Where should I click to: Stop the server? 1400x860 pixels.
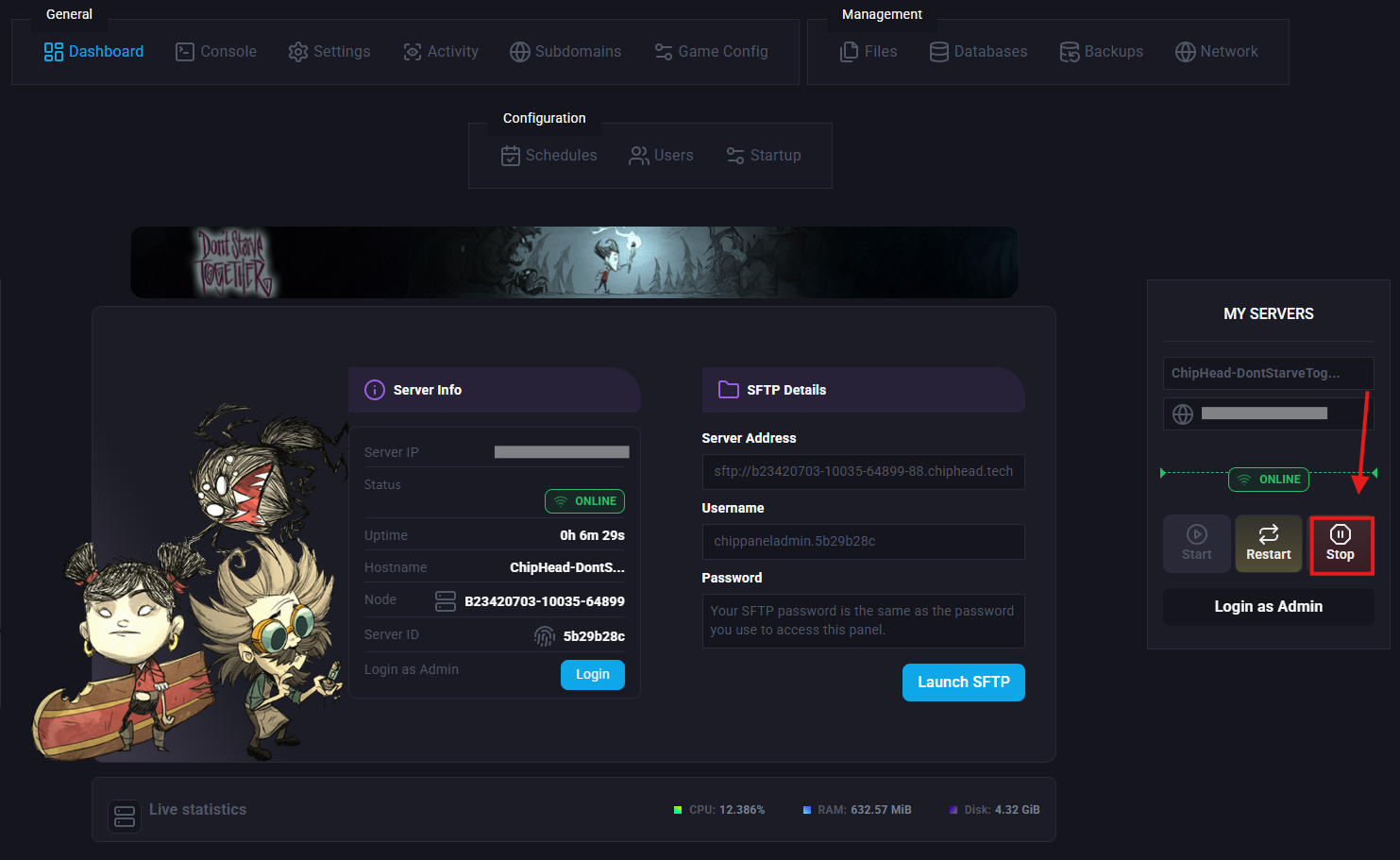(x=1341, y=545)
